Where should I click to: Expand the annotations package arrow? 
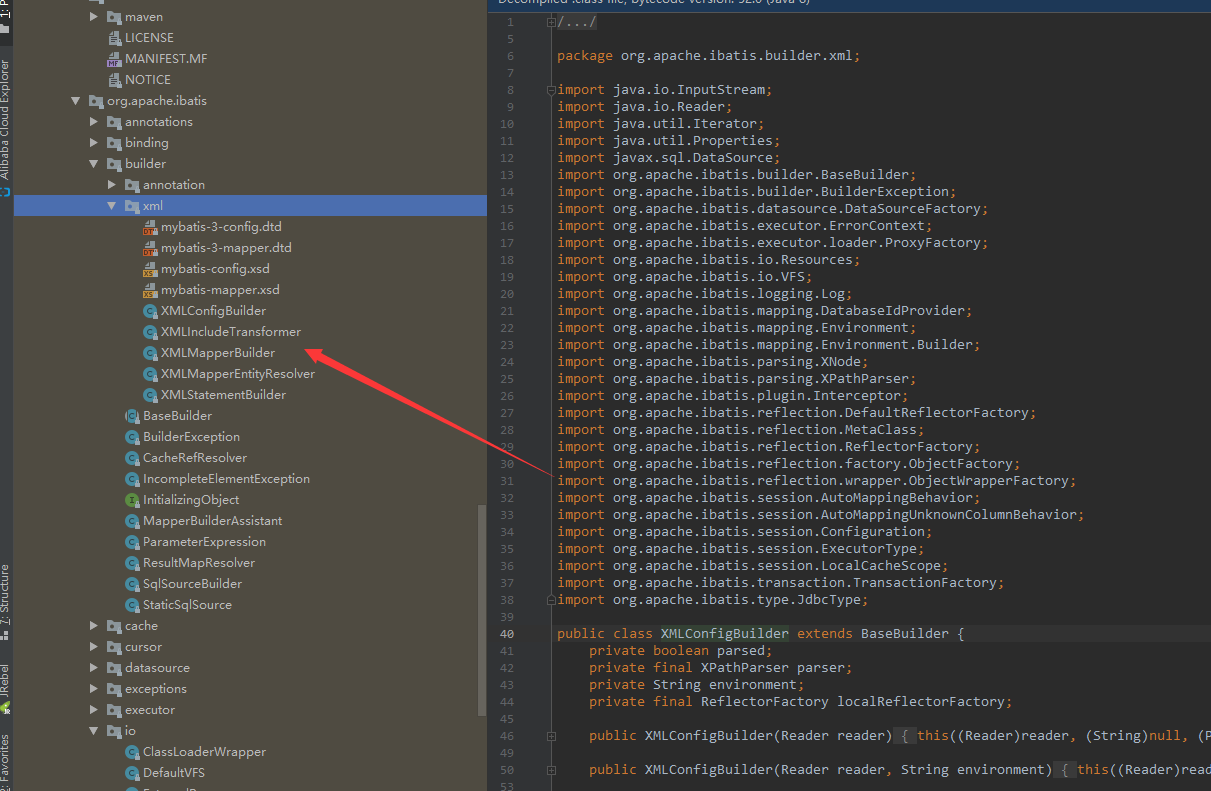[x=94, y=122]
